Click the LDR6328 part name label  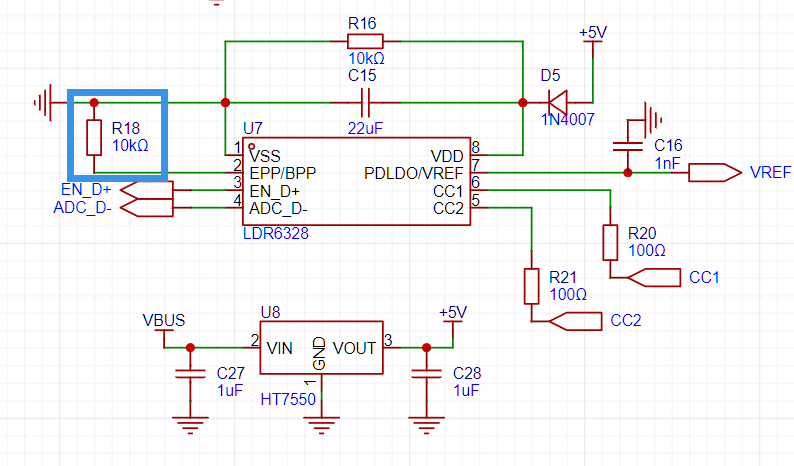(x=276, y=234)
